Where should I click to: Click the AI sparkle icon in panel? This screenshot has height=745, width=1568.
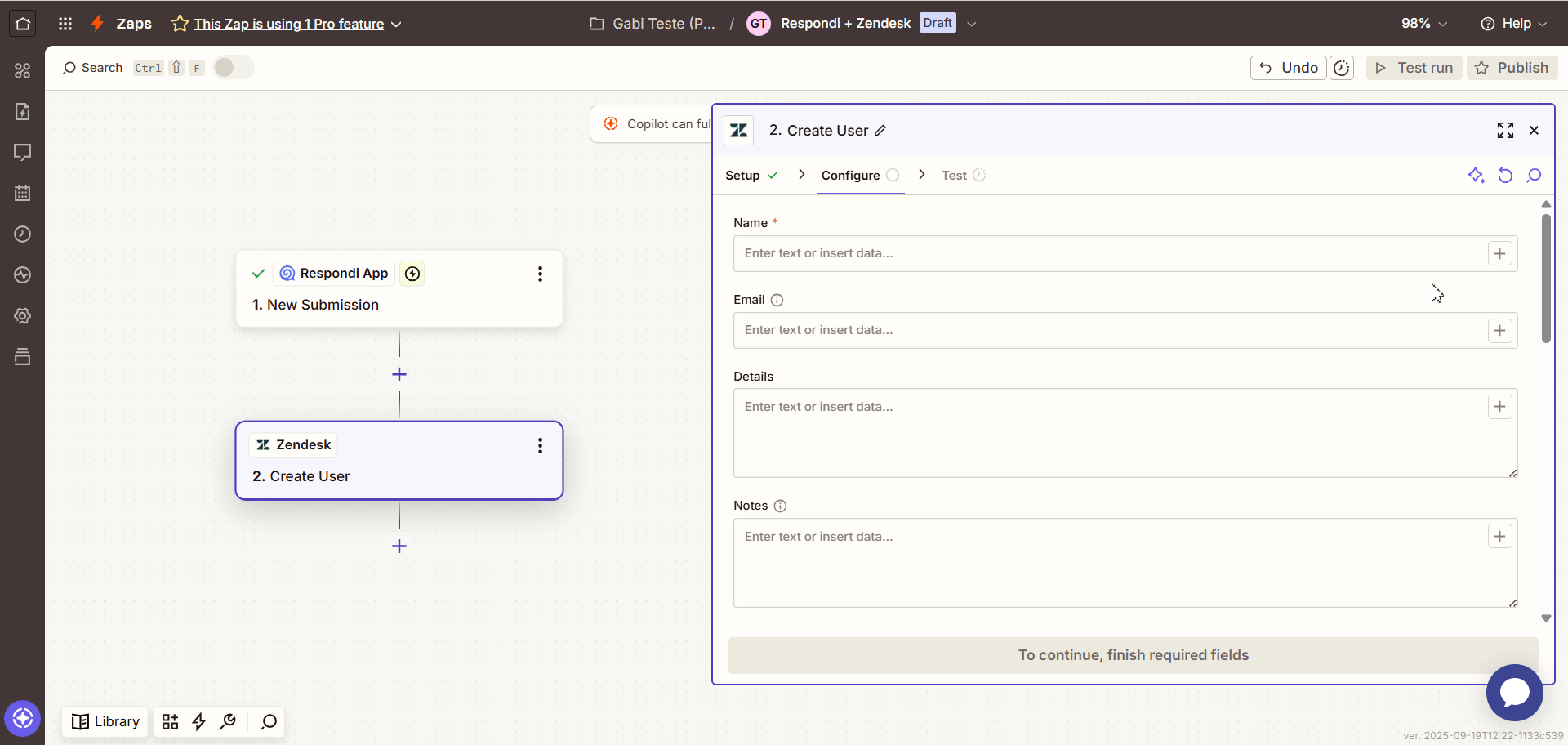[x=1476, y=176]
